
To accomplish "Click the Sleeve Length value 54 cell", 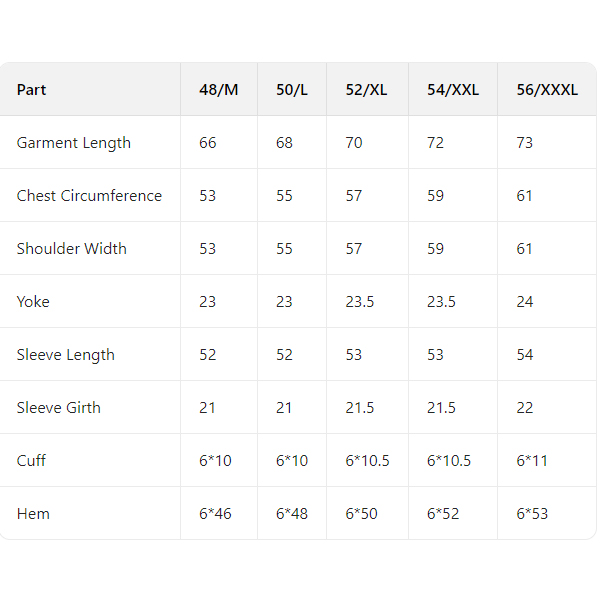I will click(525, 355).
